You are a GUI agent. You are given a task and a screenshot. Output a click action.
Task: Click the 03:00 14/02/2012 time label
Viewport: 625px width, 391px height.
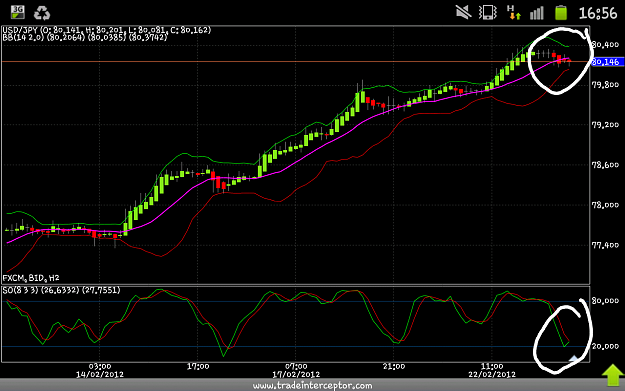tap(100, 370)
